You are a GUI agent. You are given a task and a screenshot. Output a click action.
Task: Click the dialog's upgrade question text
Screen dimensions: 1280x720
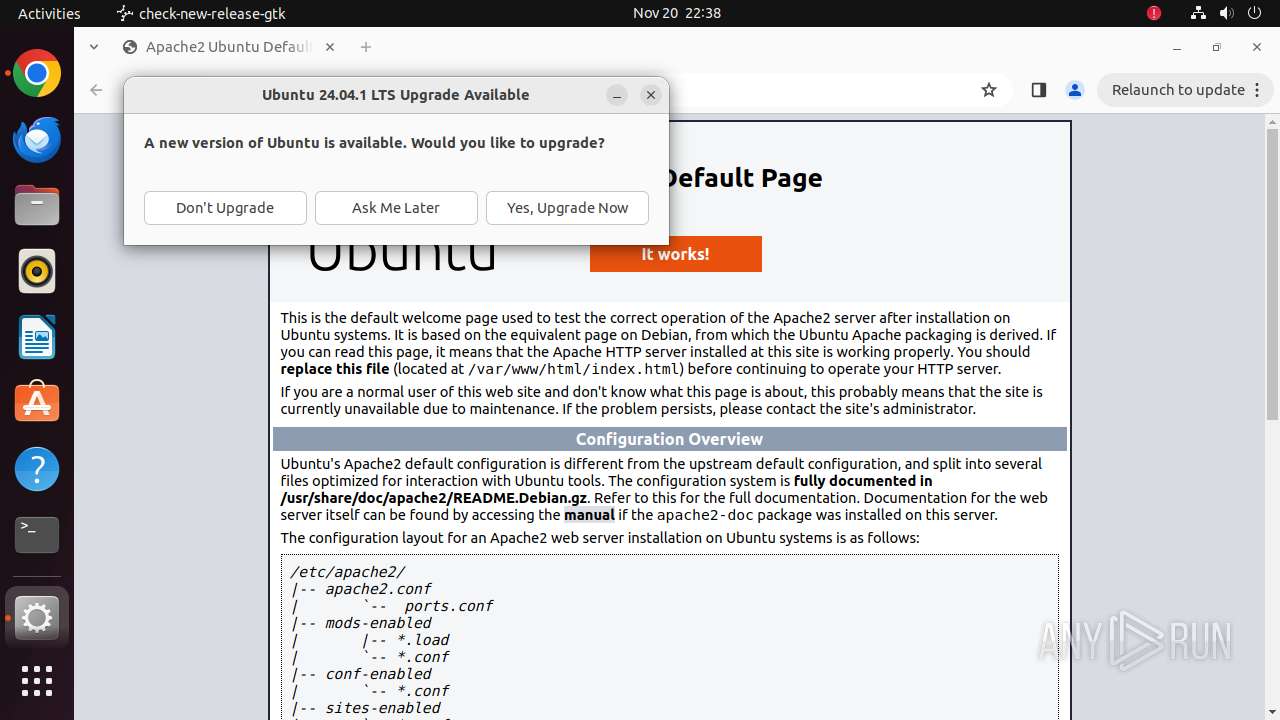pos(374,143)
